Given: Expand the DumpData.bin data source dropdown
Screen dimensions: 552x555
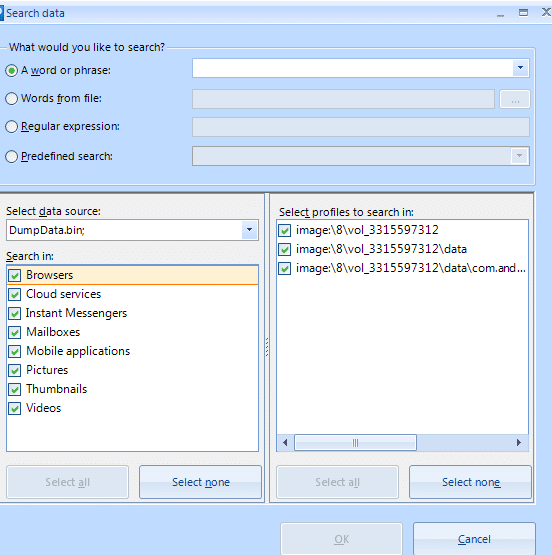Looking at the screenshot, I should click(x=249, y=230).
